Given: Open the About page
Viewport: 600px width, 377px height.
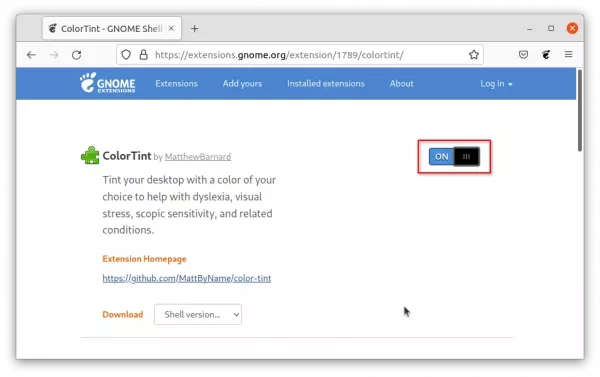Looking at the screenshot, I should pos(401,84).
